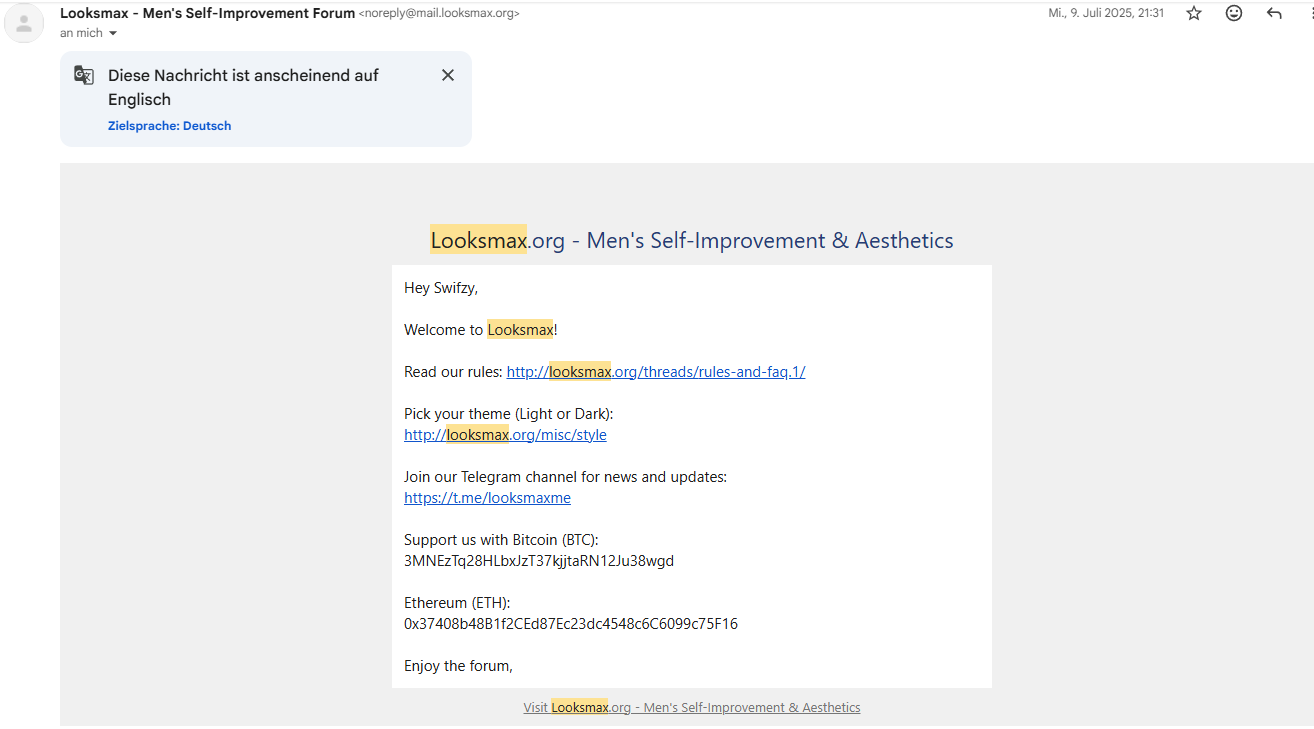
Task: Star this email from Looksmax
Action: (1193, 13)
